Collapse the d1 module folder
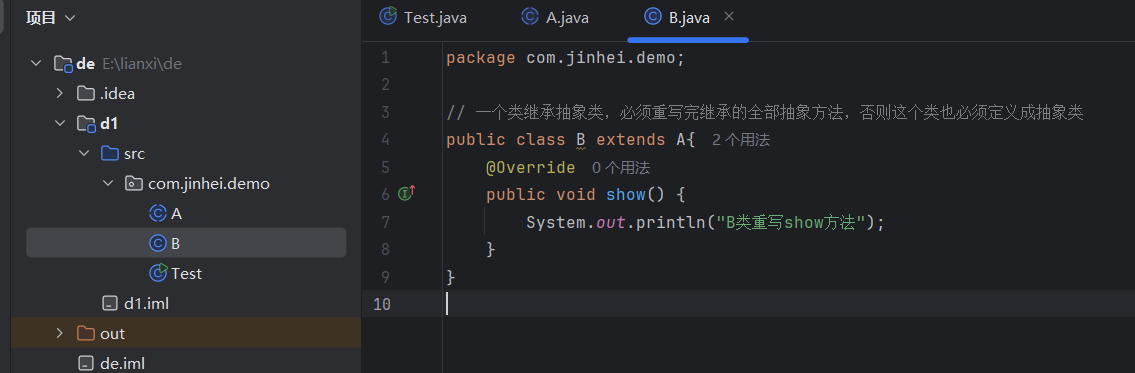1135x373 pixels. click(x=59, y=124)
